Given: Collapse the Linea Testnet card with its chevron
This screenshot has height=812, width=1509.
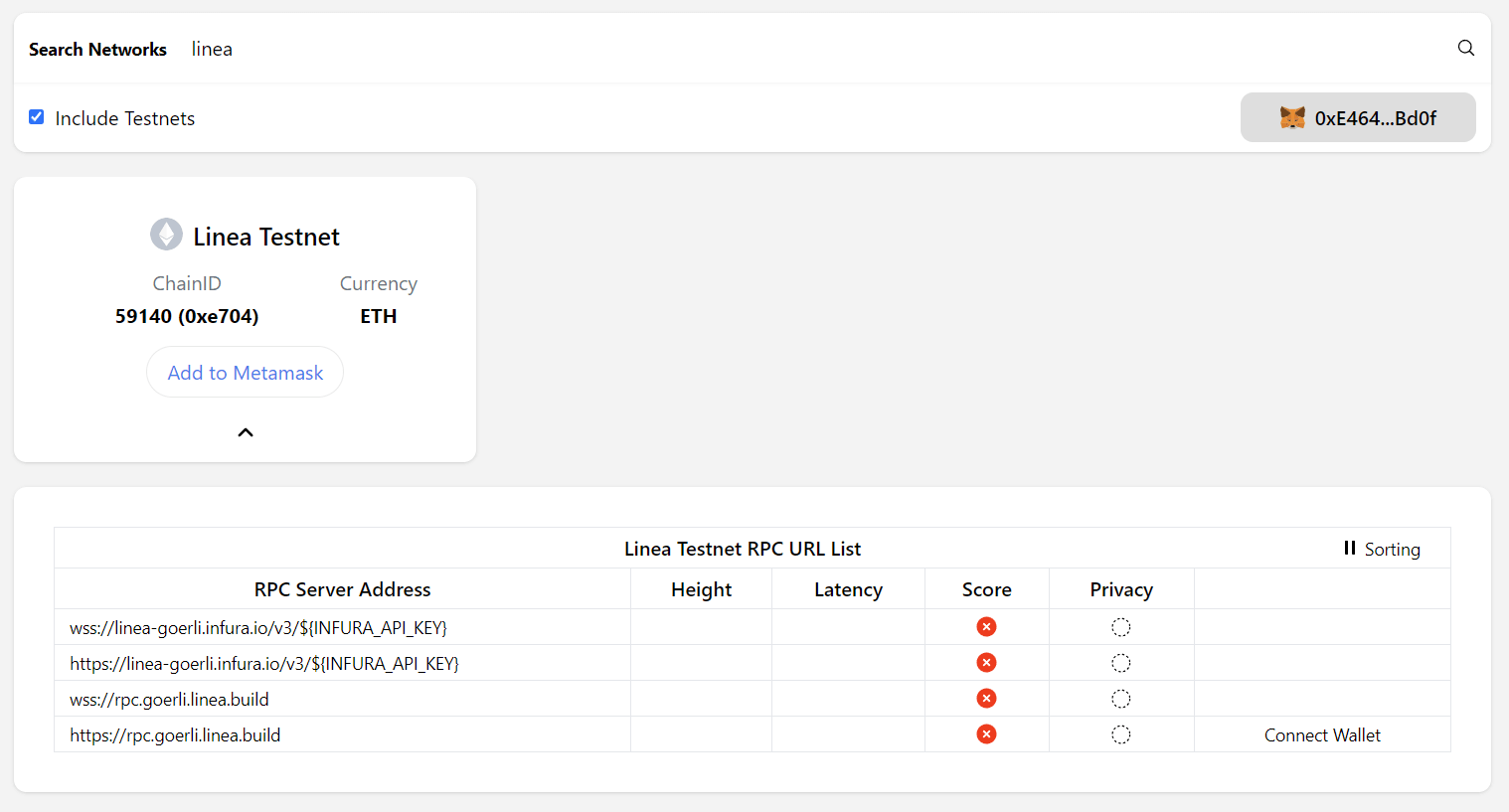Looking at the screenshot, I should [x=245, y=431].
